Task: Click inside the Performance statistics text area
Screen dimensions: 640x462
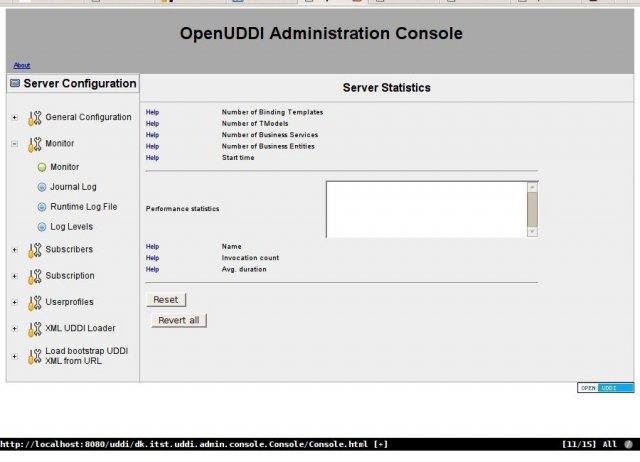Action: point(427,209)
